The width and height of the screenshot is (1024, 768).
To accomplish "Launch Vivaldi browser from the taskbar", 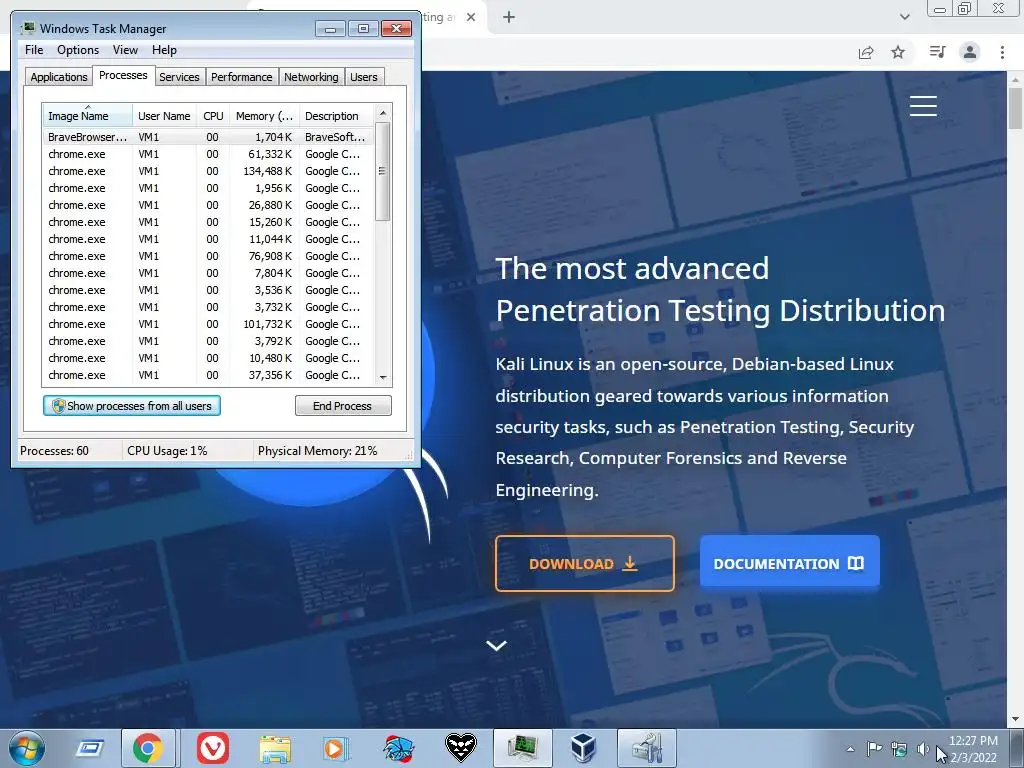I will coord(213,748).
